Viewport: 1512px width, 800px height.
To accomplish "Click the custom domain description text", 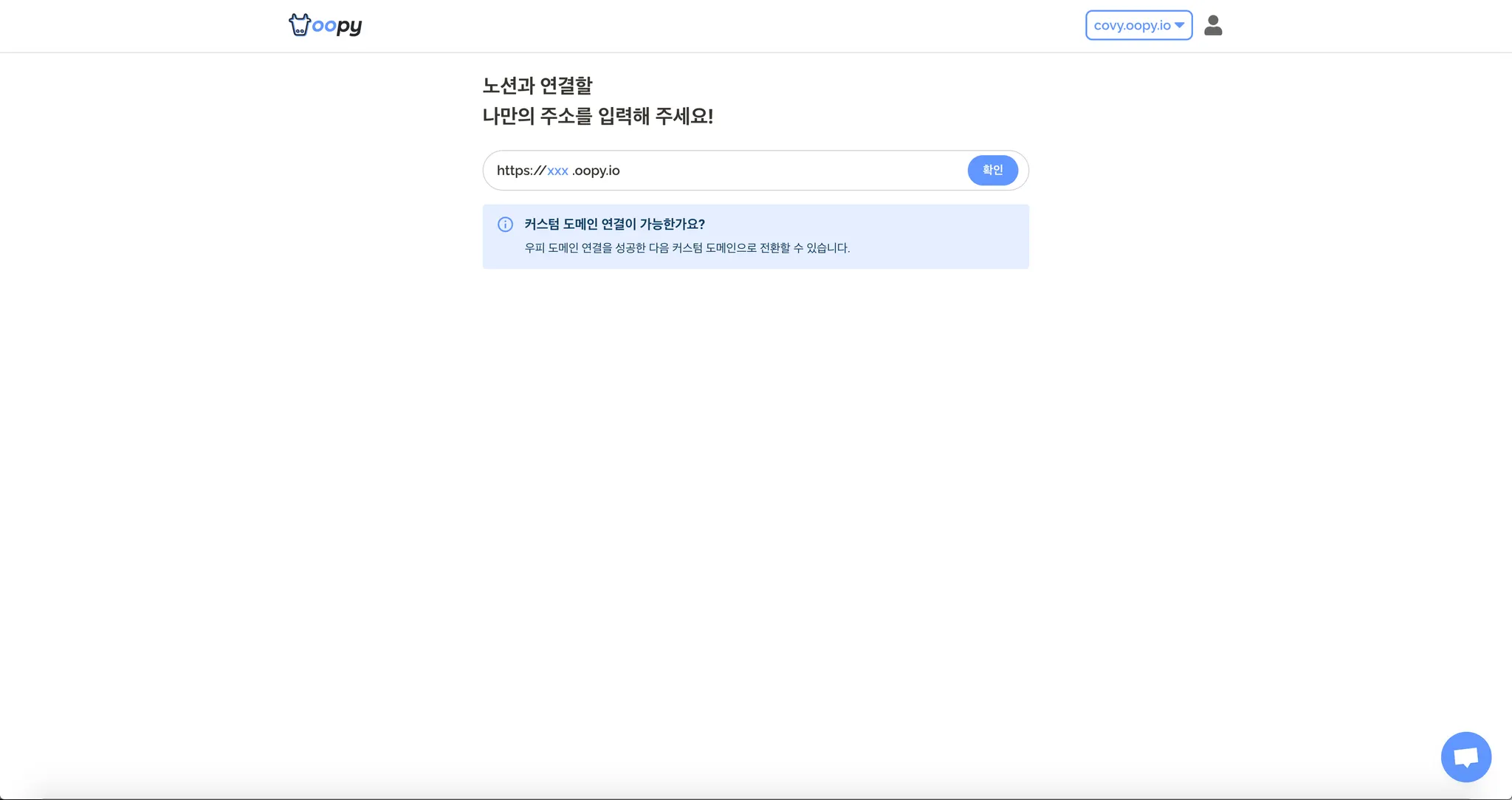I will 687,248.
